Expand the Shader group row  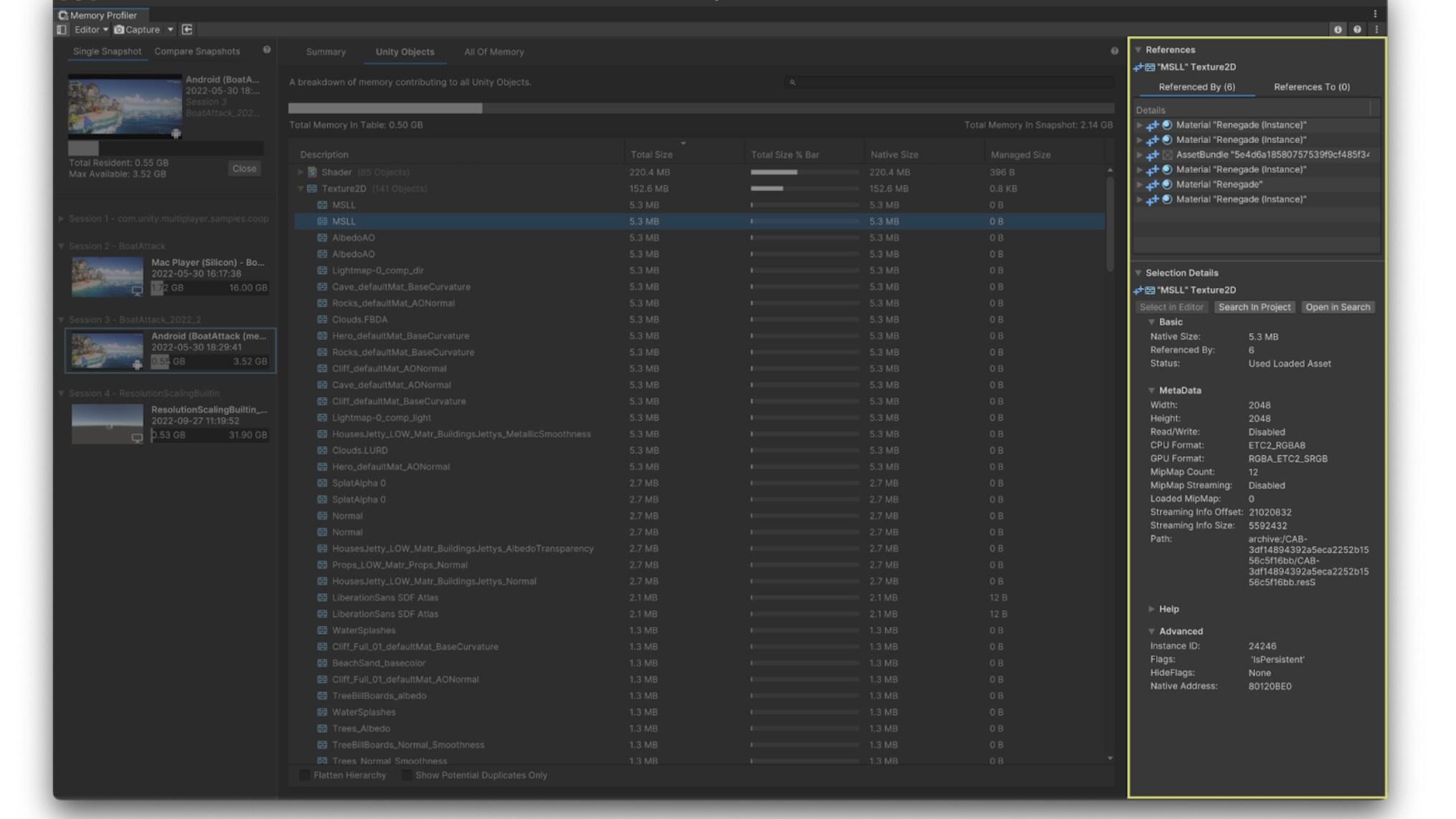coord(301,172)
